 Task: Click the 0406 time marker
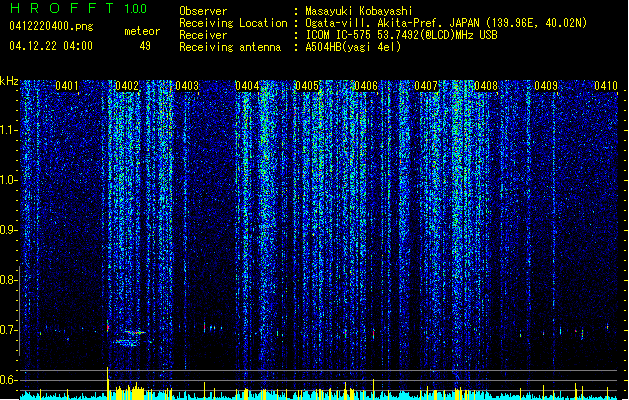(x=366, y=86)
